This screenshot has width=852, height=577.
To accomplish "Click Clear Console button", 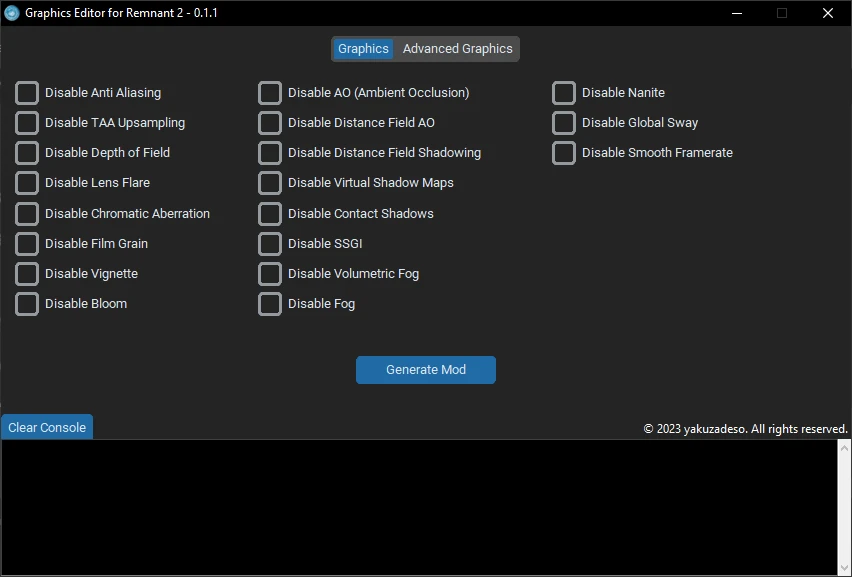I will (47, 428).
